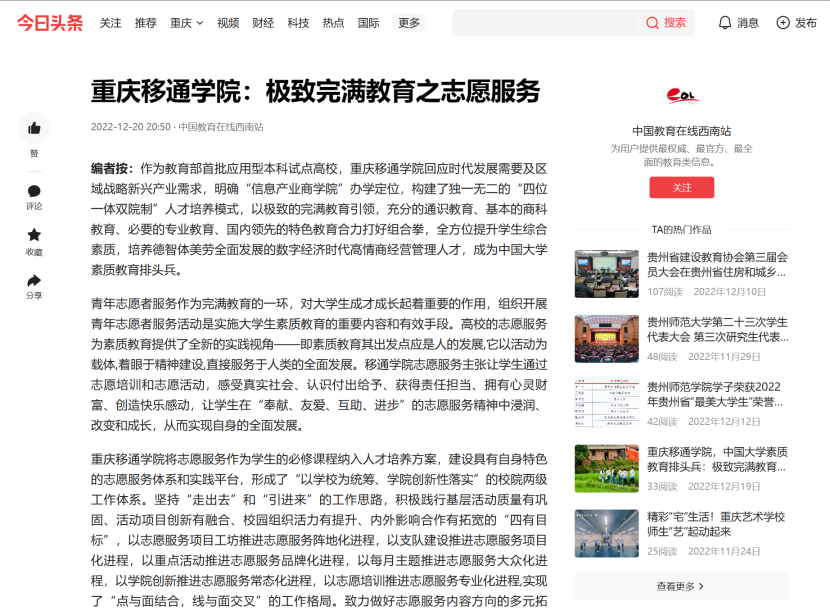Screen dimensions: 830x611
Task: Click the 中国教育在线 avatar logo
Action: [682, 96]
